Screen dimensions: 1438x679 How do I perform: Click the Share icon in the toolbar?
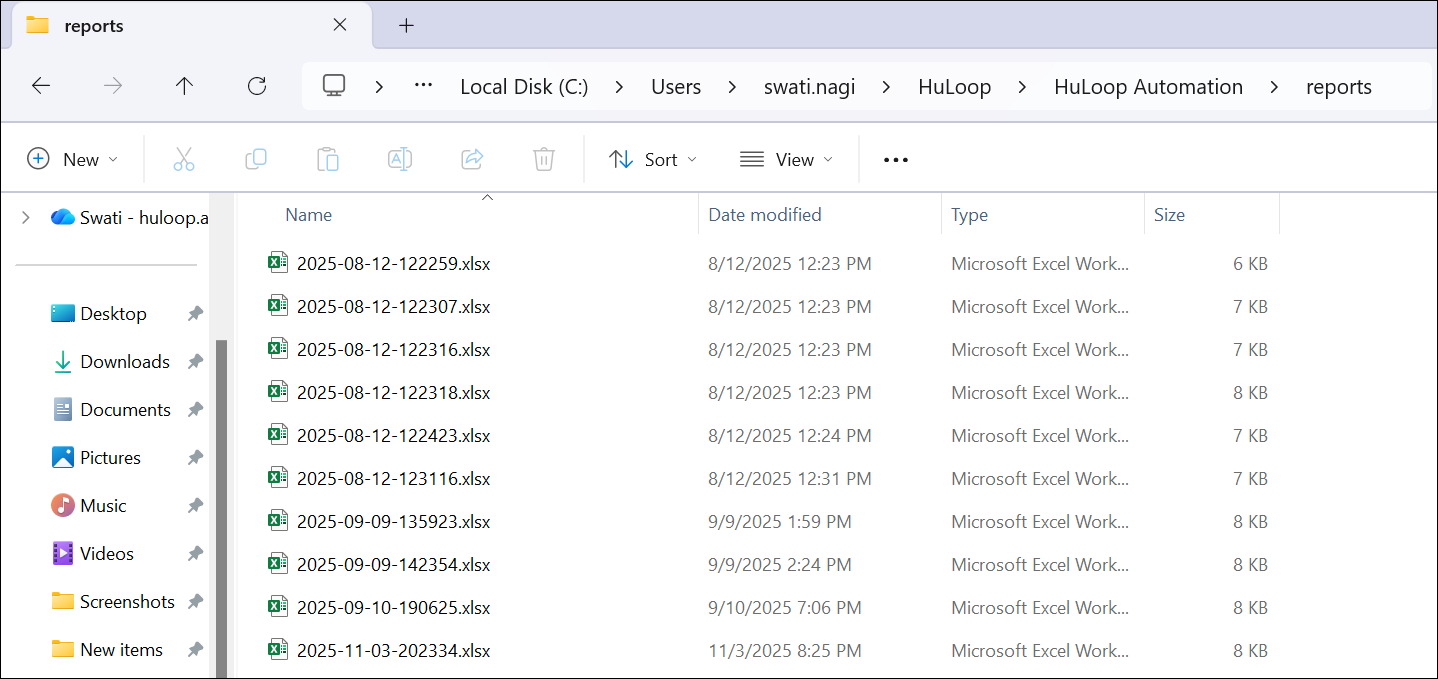(472, 158)
